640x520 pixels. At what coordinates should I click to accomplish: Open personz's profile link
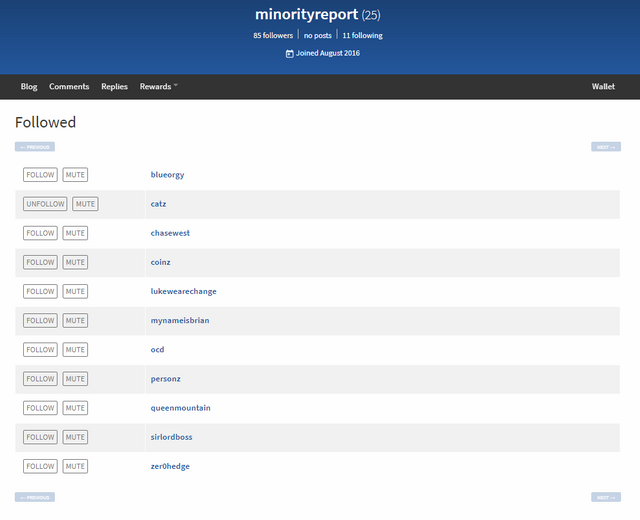click(x=166, y=379)
